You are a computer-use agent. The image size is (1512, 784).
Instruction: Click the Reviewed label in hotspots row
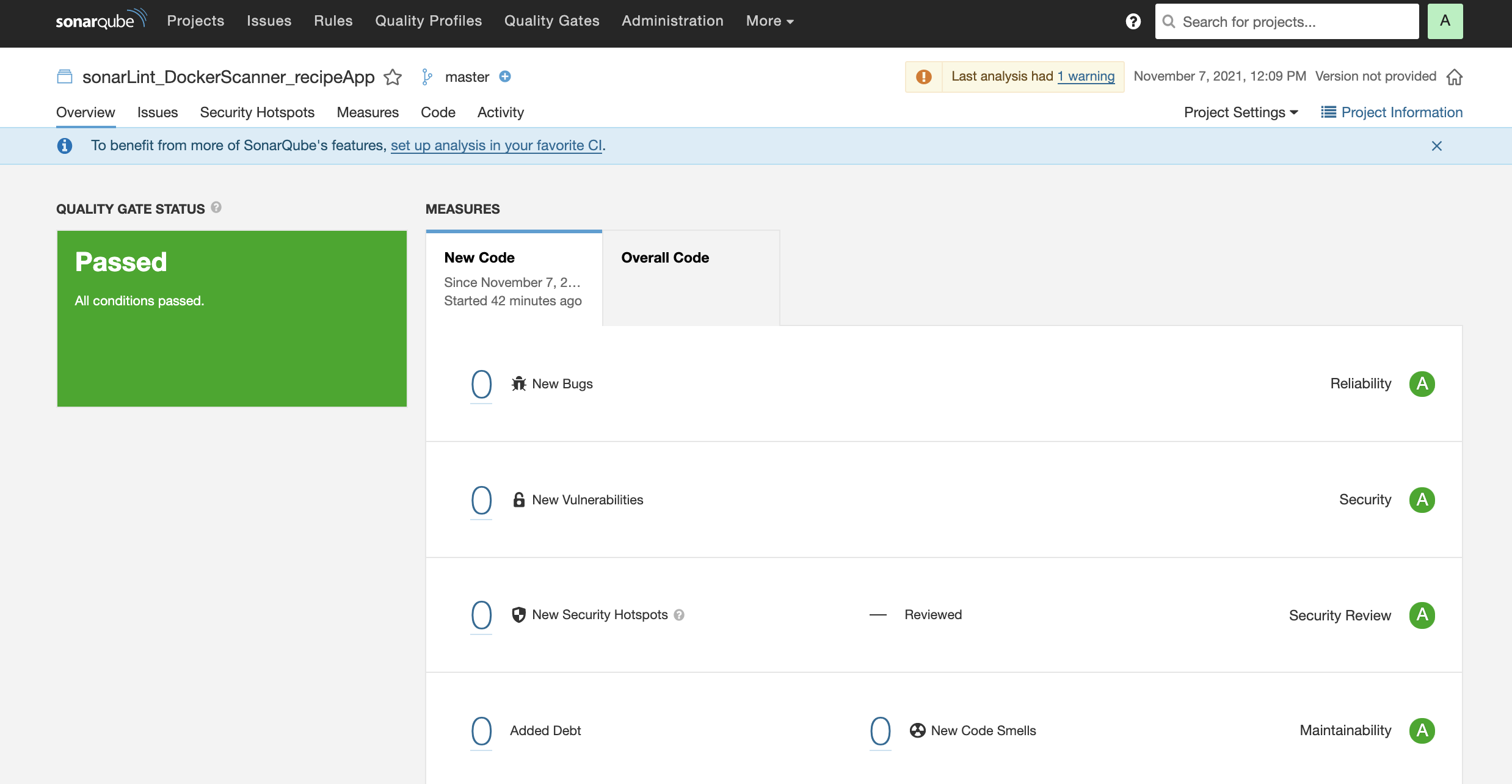coord(933,615)
